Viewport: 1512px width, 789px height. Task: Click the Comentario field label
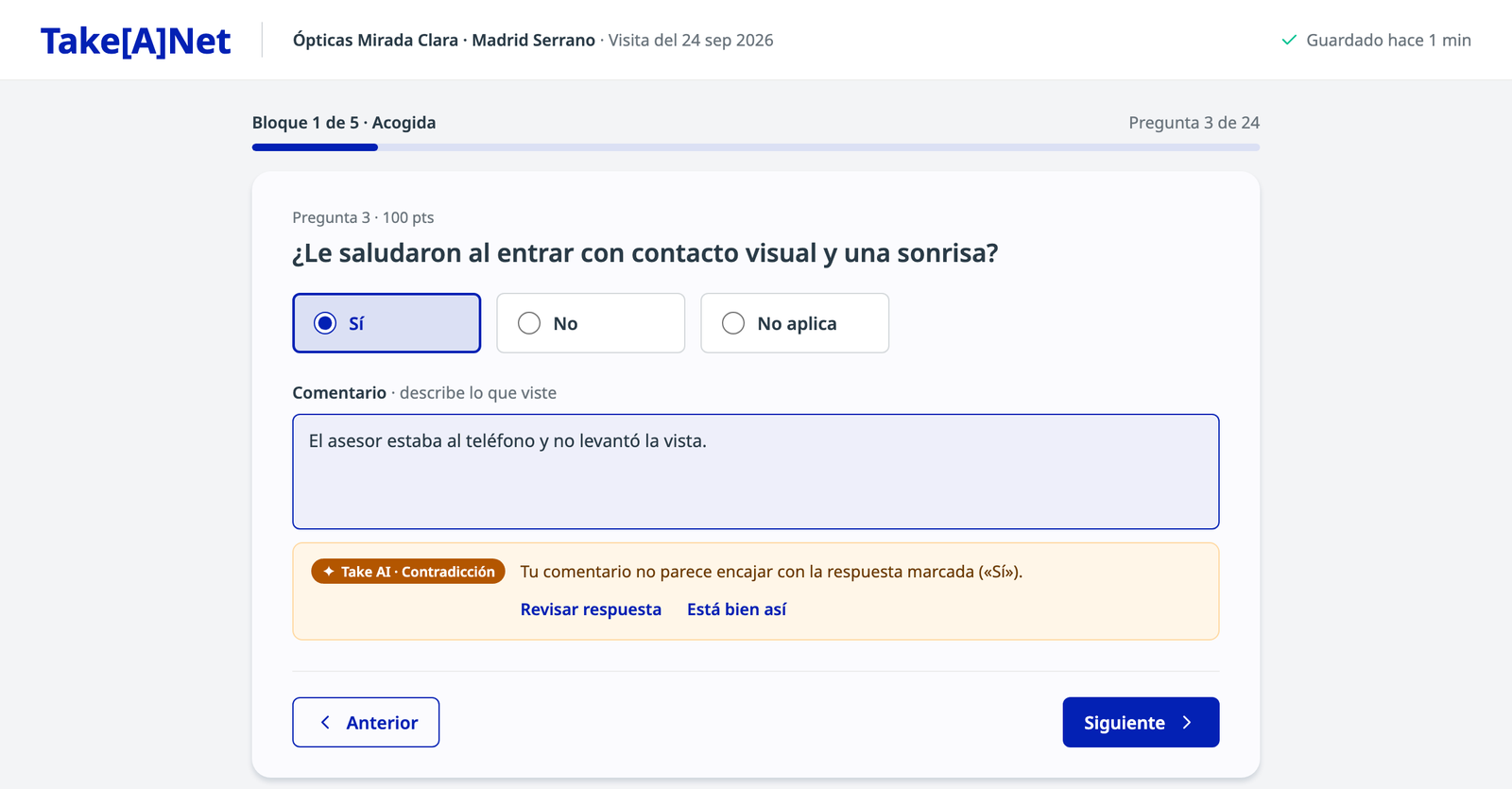[339, 392]
